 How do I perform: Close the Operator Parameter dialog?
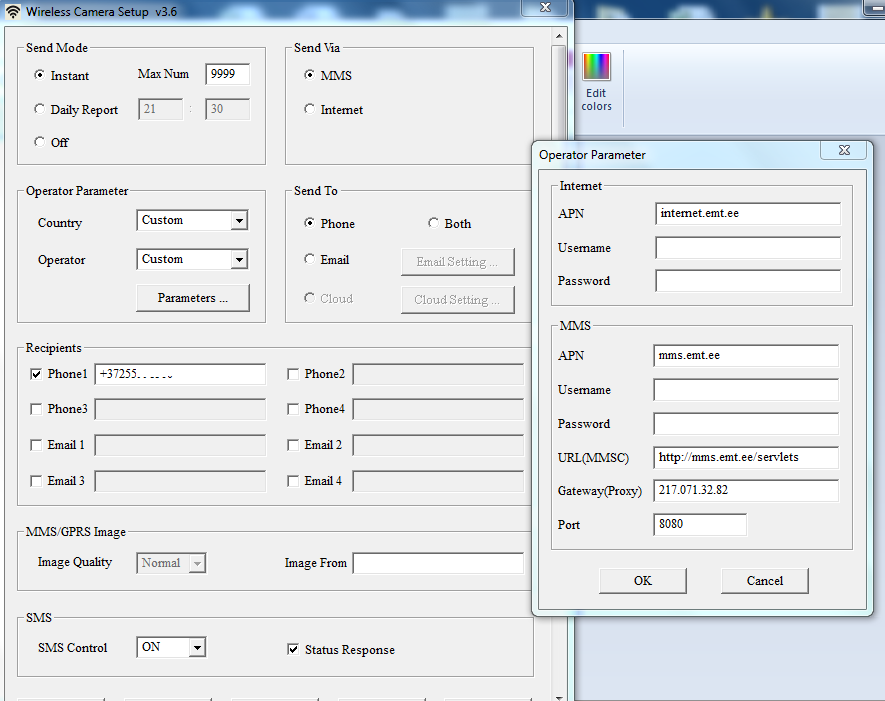click(842, 150)
